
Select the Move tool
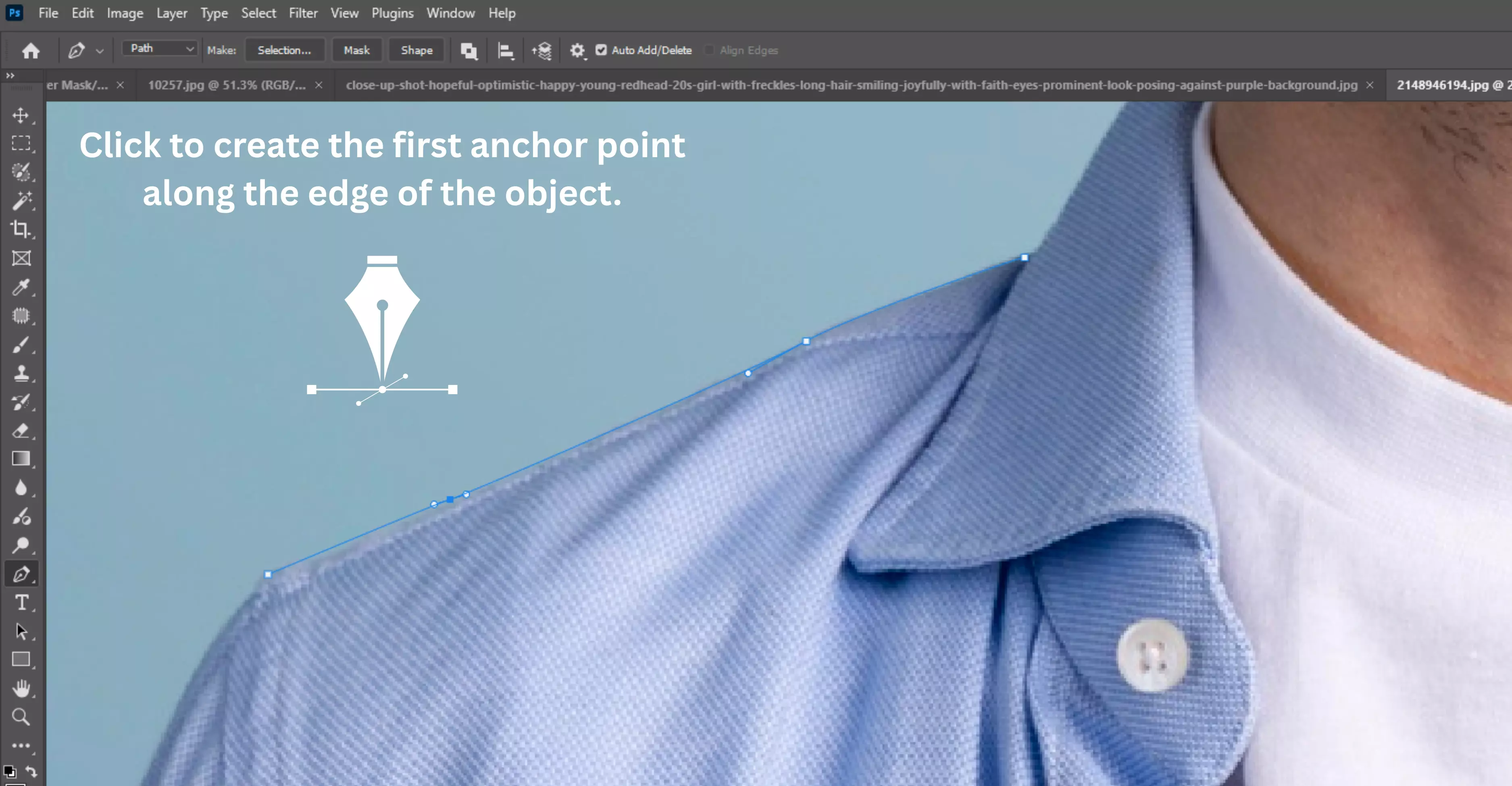(x=22, y=116)
